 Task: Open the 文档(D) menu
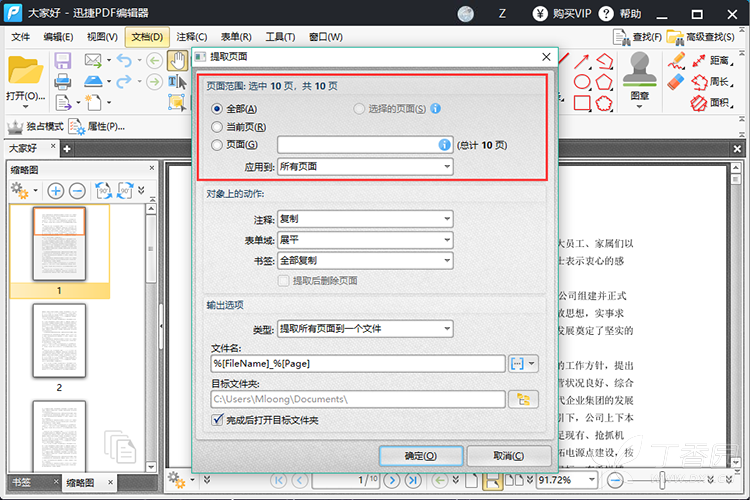(x=147, y=37)
